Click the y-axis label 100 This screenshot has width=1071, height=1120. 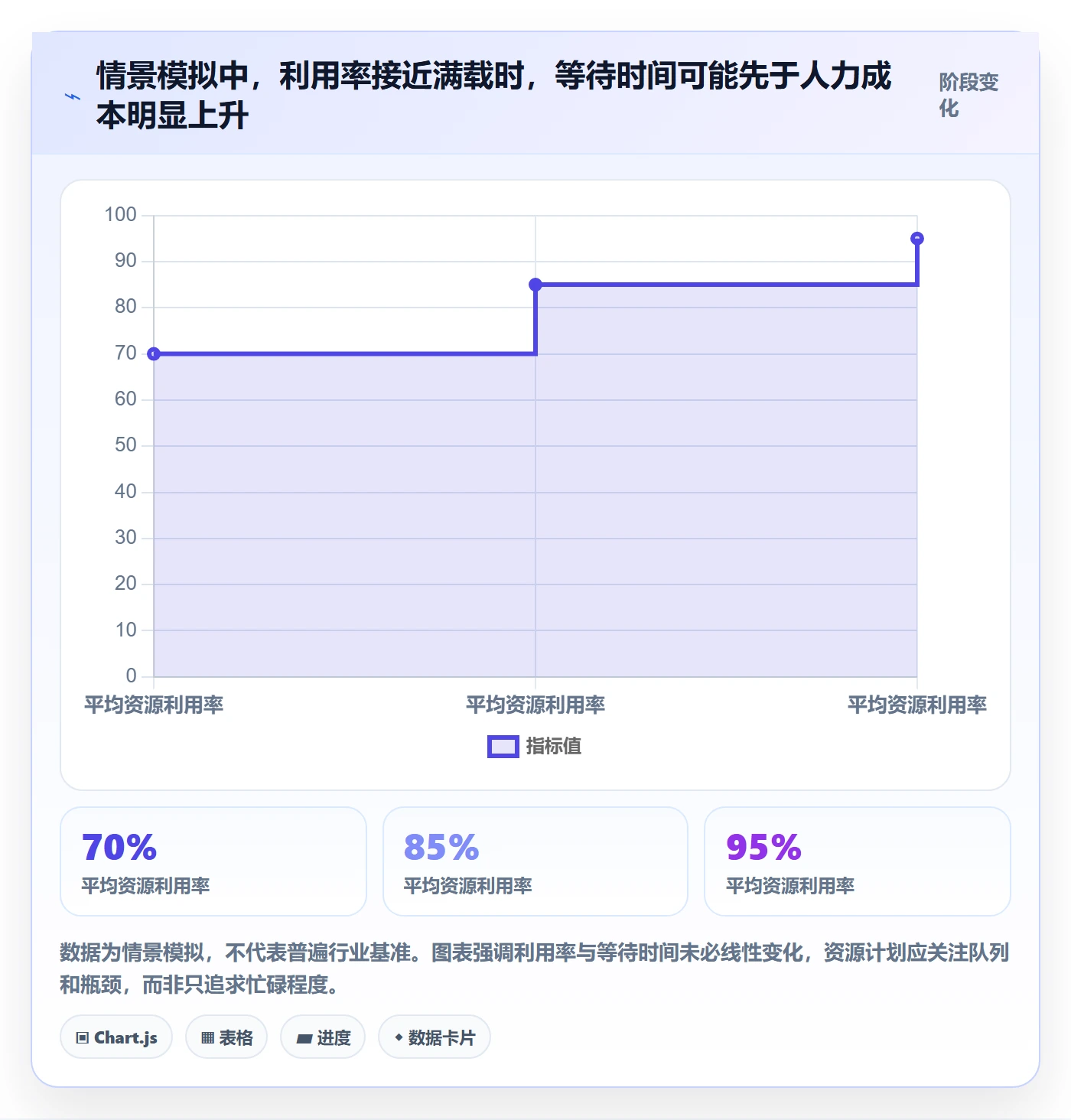click(x=121, y=215)
